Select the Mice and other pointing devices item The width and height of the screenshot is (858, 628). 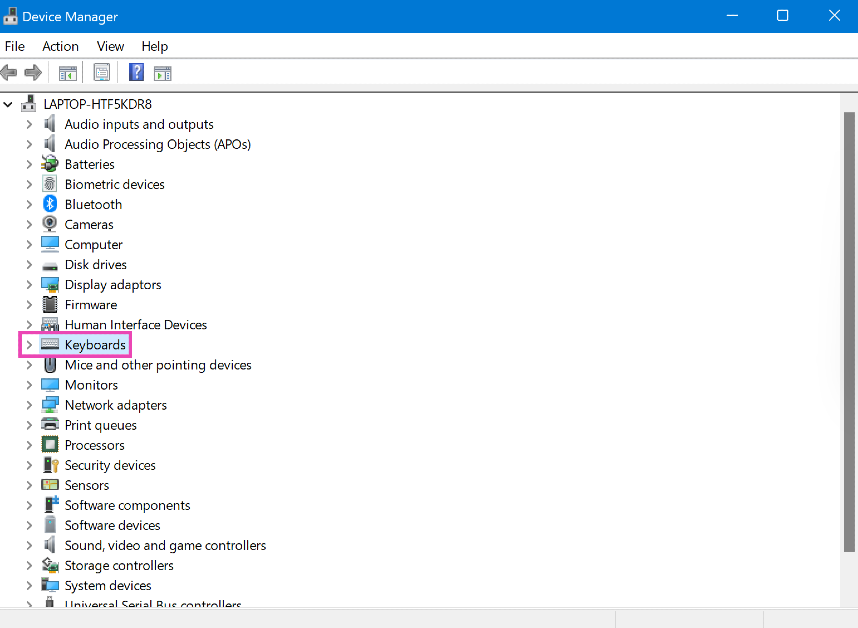tap(158, 365)
